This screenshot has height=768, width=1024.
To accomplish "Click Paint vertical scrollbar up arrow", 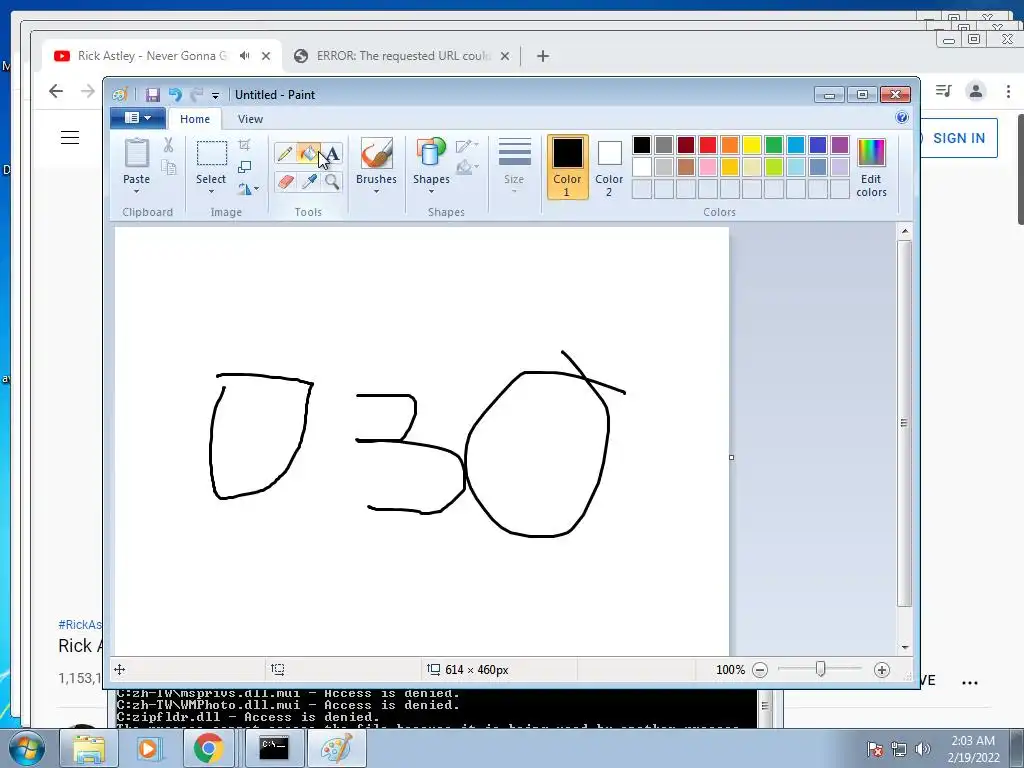I will [905, 231].
